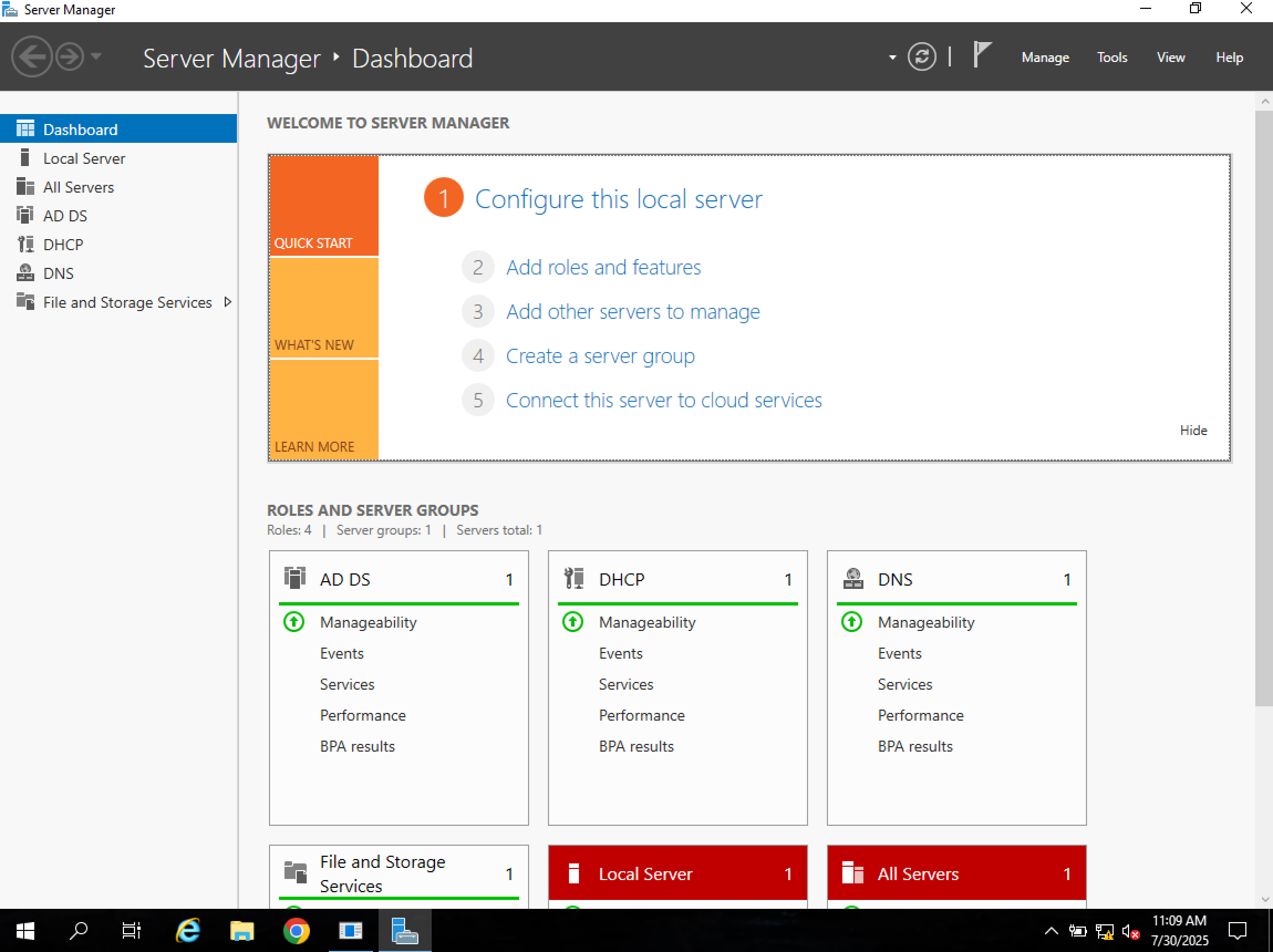Image resolution: width=1273 pixels, height=952 pixels.
Task: Click AD DS tile icon
Action: point(294,578)
